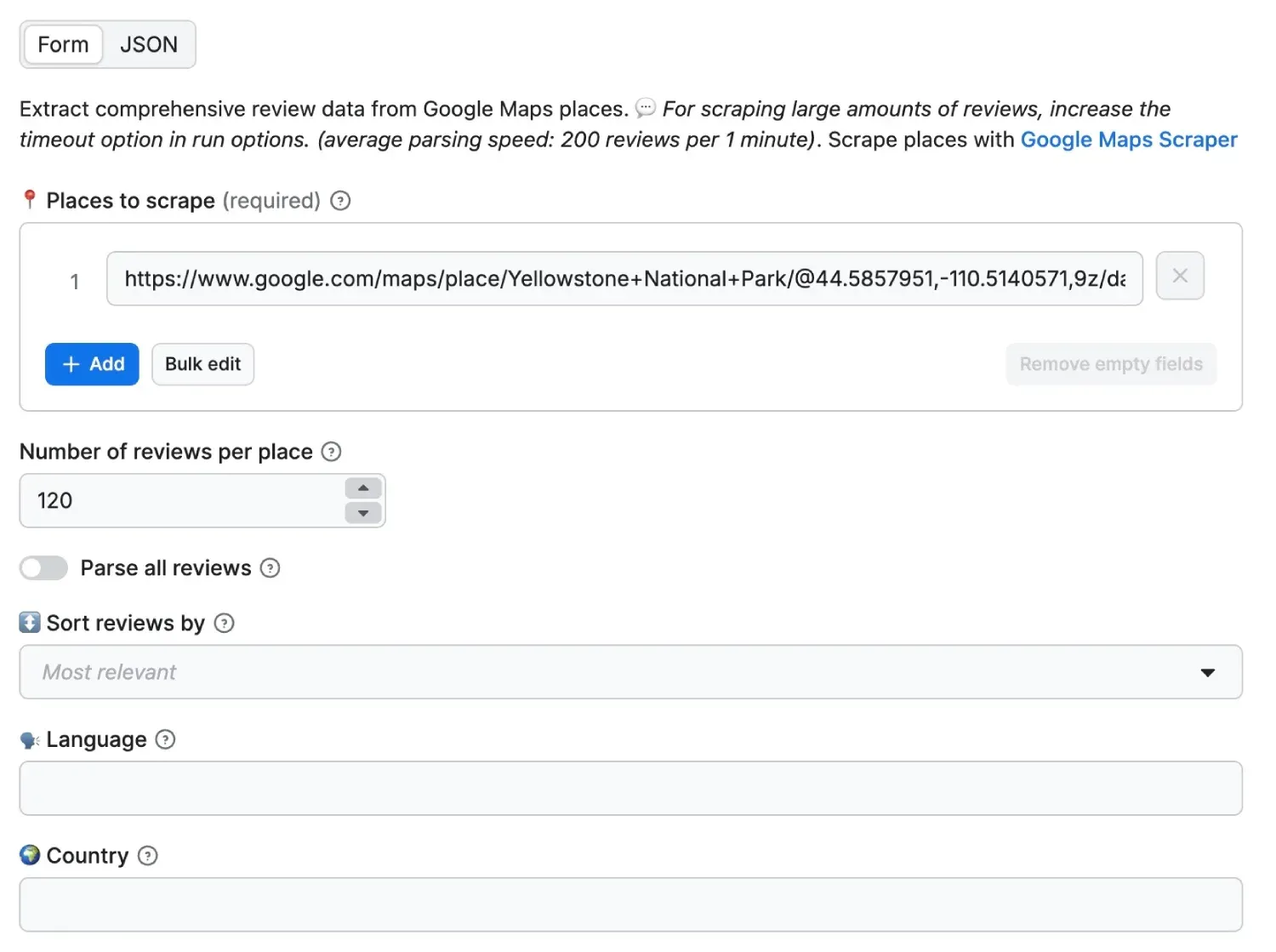Viewport: 1276px width, 952px height.
Task: Switch to the JSON tab
Action: pos(149,44)
